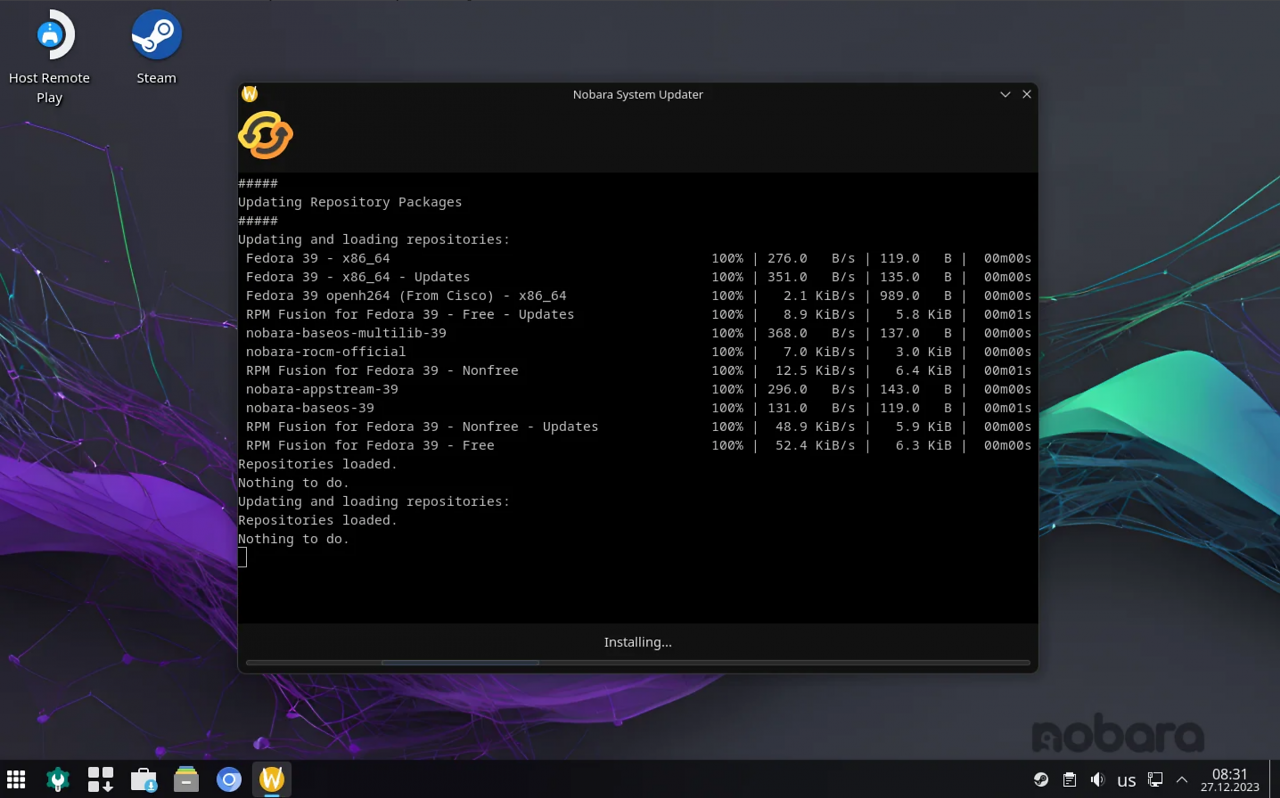Click the Nobara Updater orange logo

click(x=266, y=135)
